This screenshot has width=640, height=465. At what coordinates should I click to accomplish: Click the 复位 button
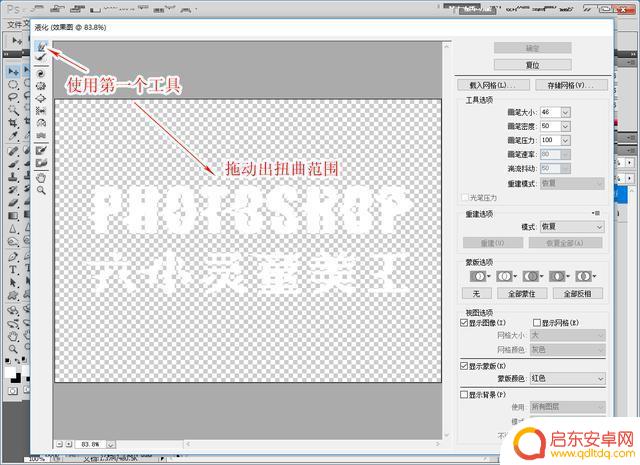(532, 65)
